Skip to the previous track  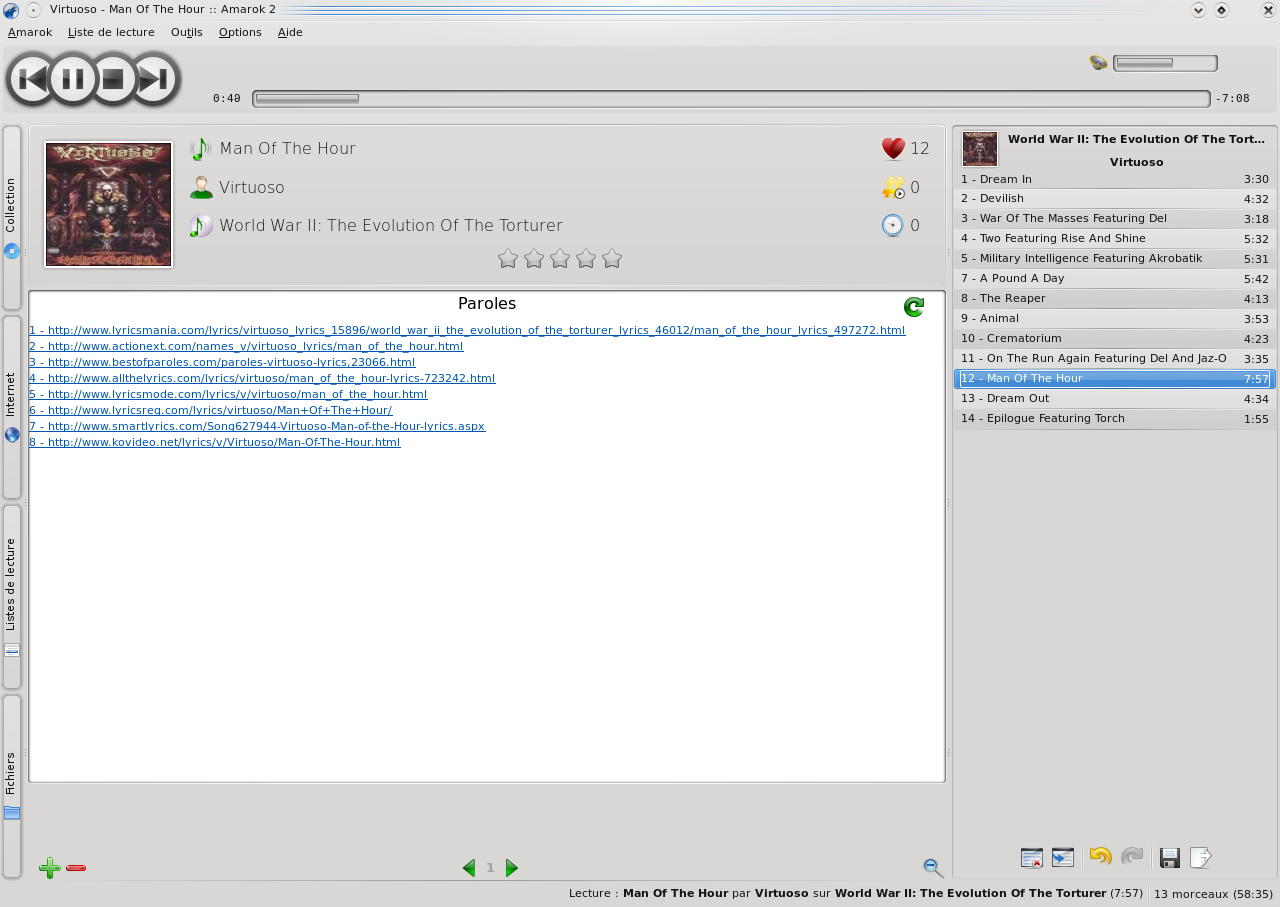pyautogui.click(x=32, y=79)
